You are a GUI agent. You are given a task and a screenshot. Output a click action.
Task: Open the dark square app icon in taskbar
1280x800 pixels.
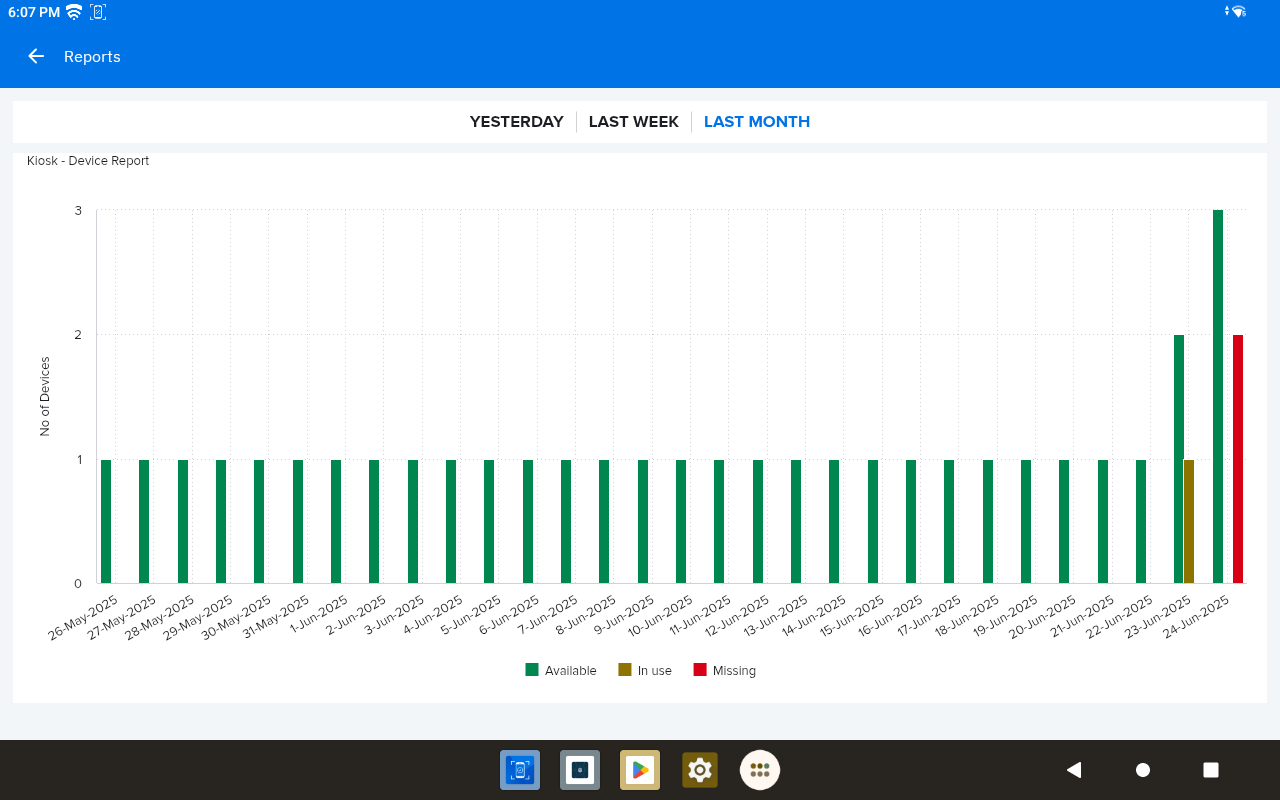(580, 770)
